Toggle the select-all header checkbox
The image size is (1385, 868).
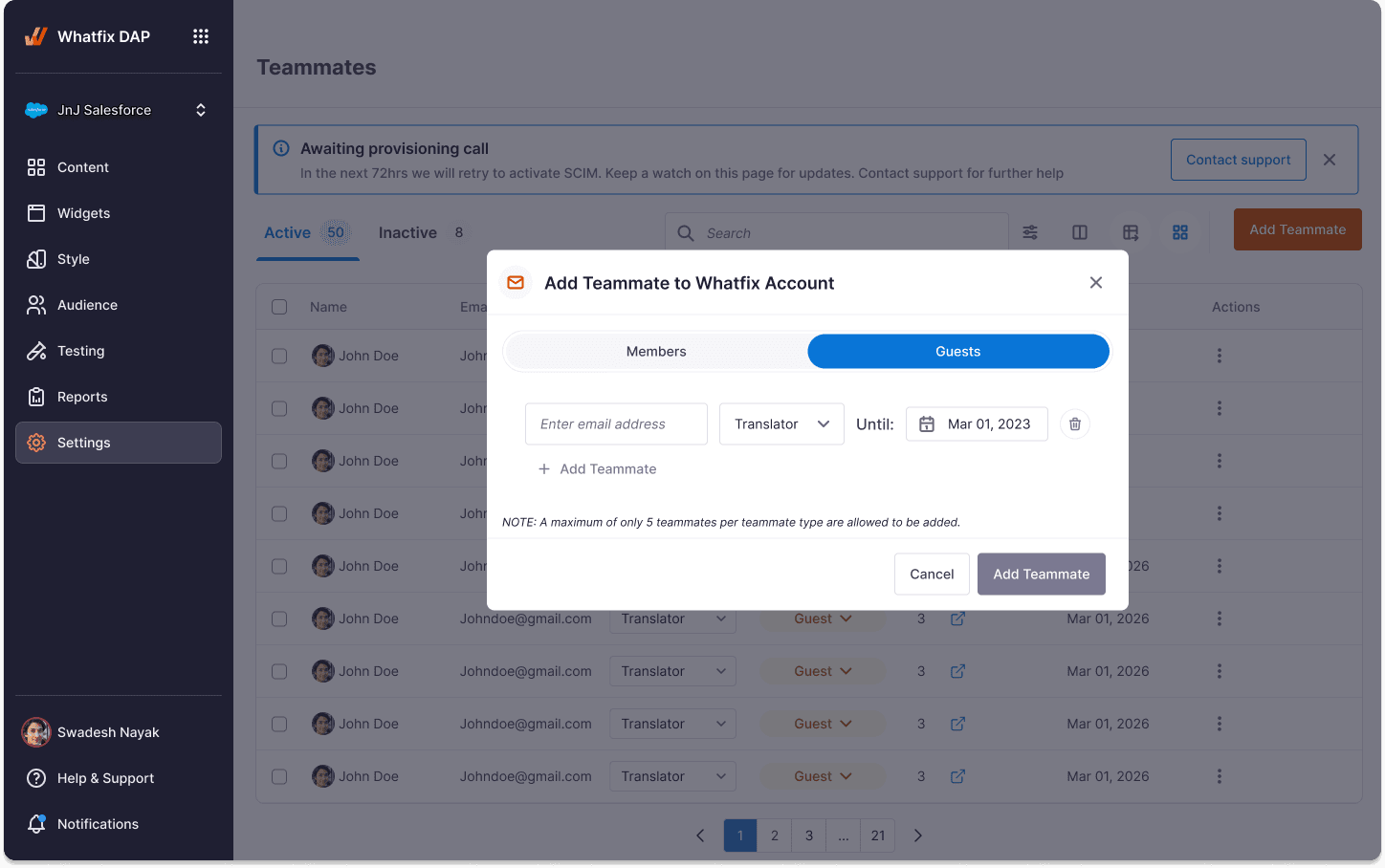click(279, 307)
